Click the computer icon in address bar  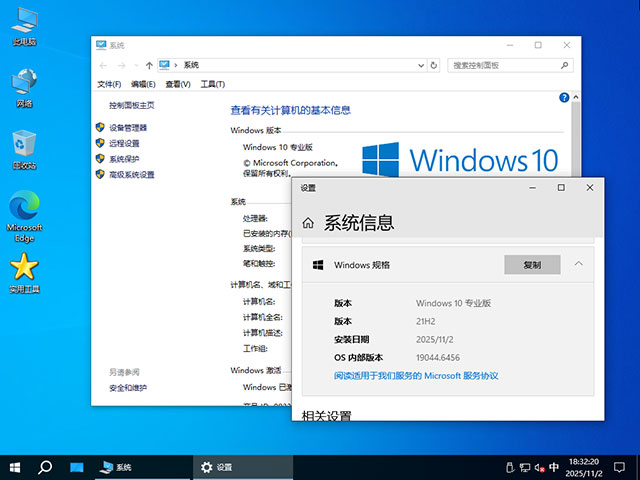pyautogui.click(x=164, y=65)
